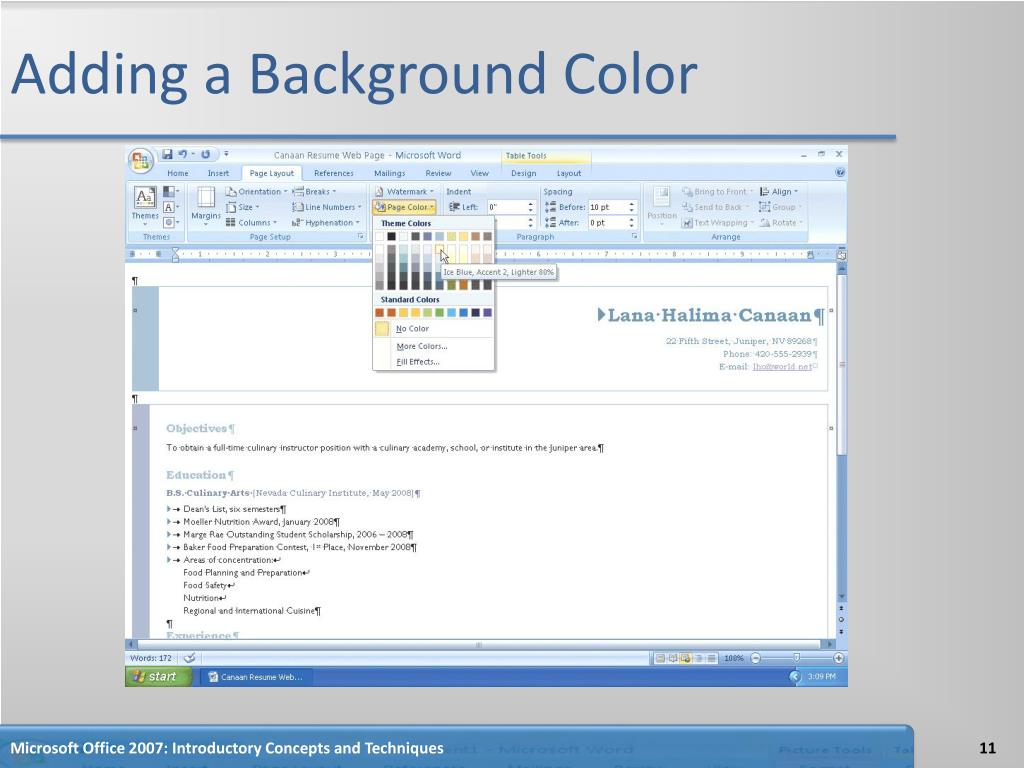Viewport: 1024px width, 768px height.
Task: Click the Spacing After value field
Action: (607, 223)
